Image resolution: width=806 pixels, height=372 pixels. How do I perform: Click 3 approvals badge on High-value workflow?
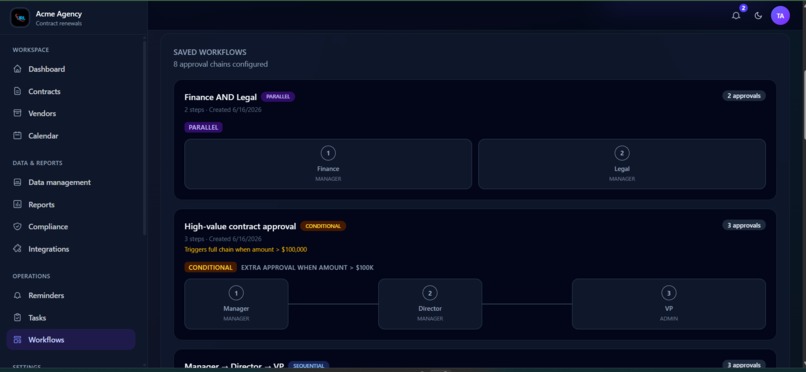tap(744, 225)
